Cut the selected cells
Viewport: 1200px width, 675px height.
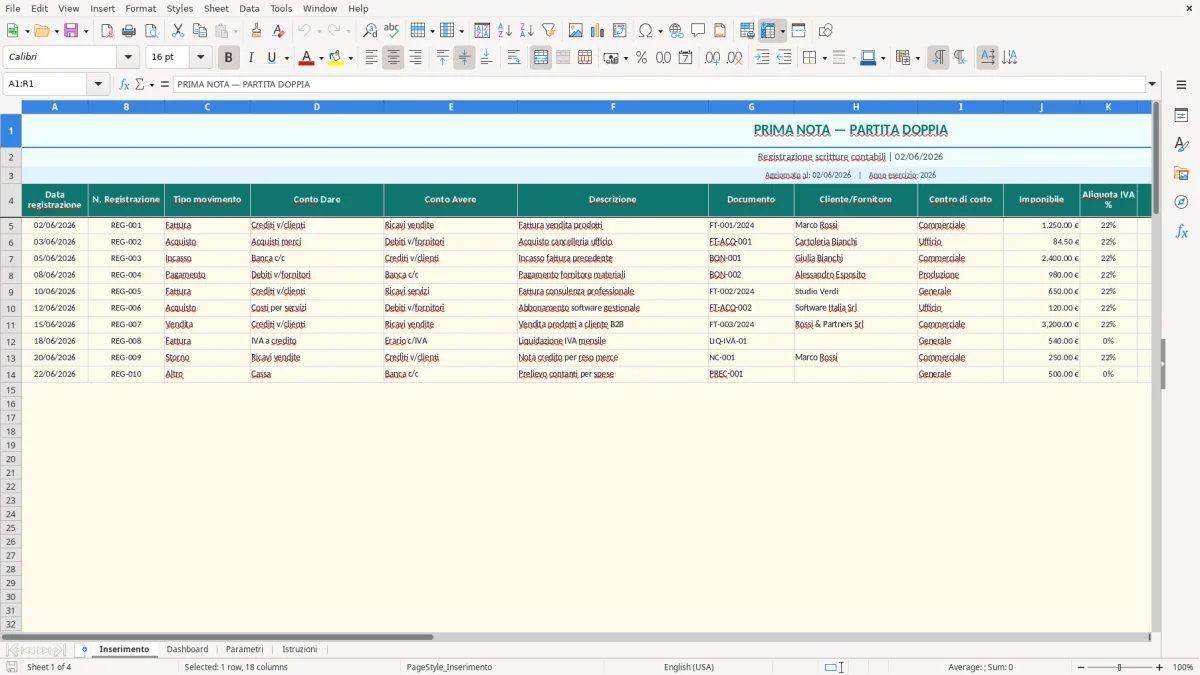[x=178, y=31]
